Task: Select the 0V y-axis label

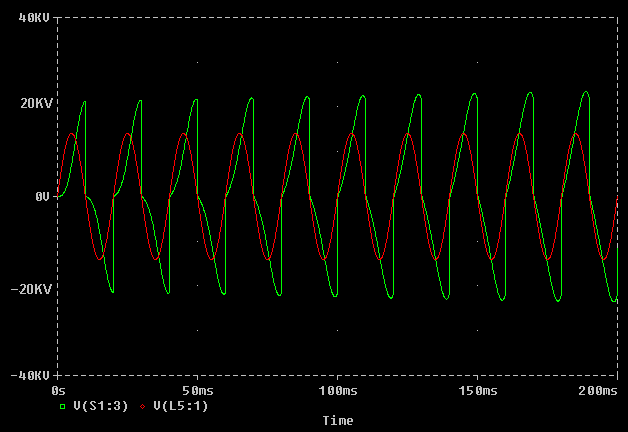Action: [41, 197]
